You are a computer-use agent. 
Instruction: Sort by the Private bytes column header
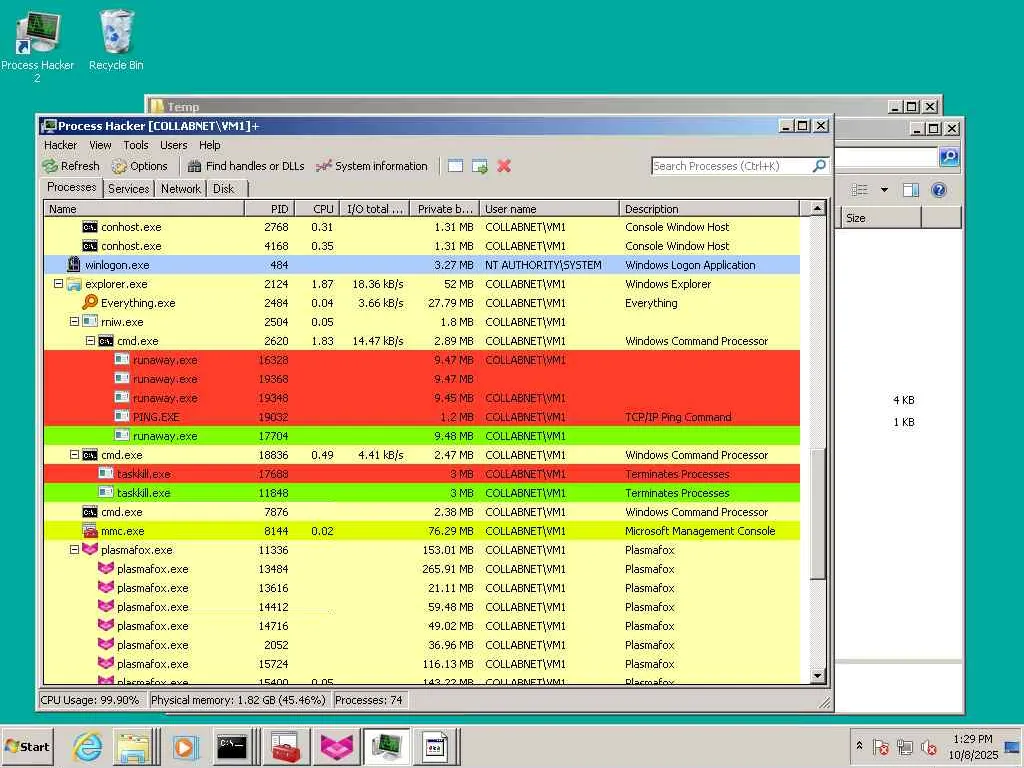(x=445, y=209)
